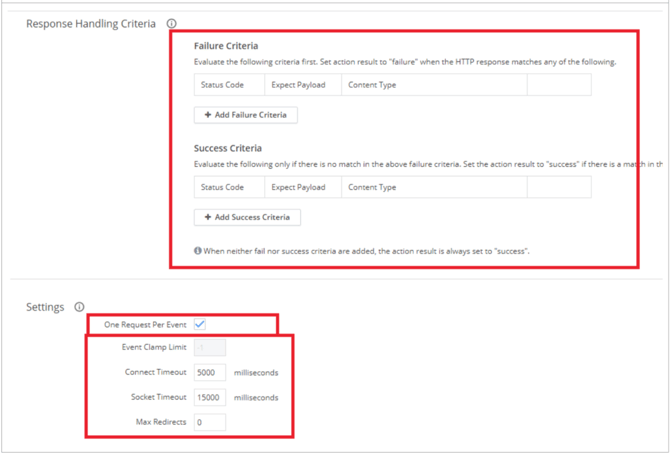
Task: Click the failure criteria description sentence
Action: tap(405, 62)
